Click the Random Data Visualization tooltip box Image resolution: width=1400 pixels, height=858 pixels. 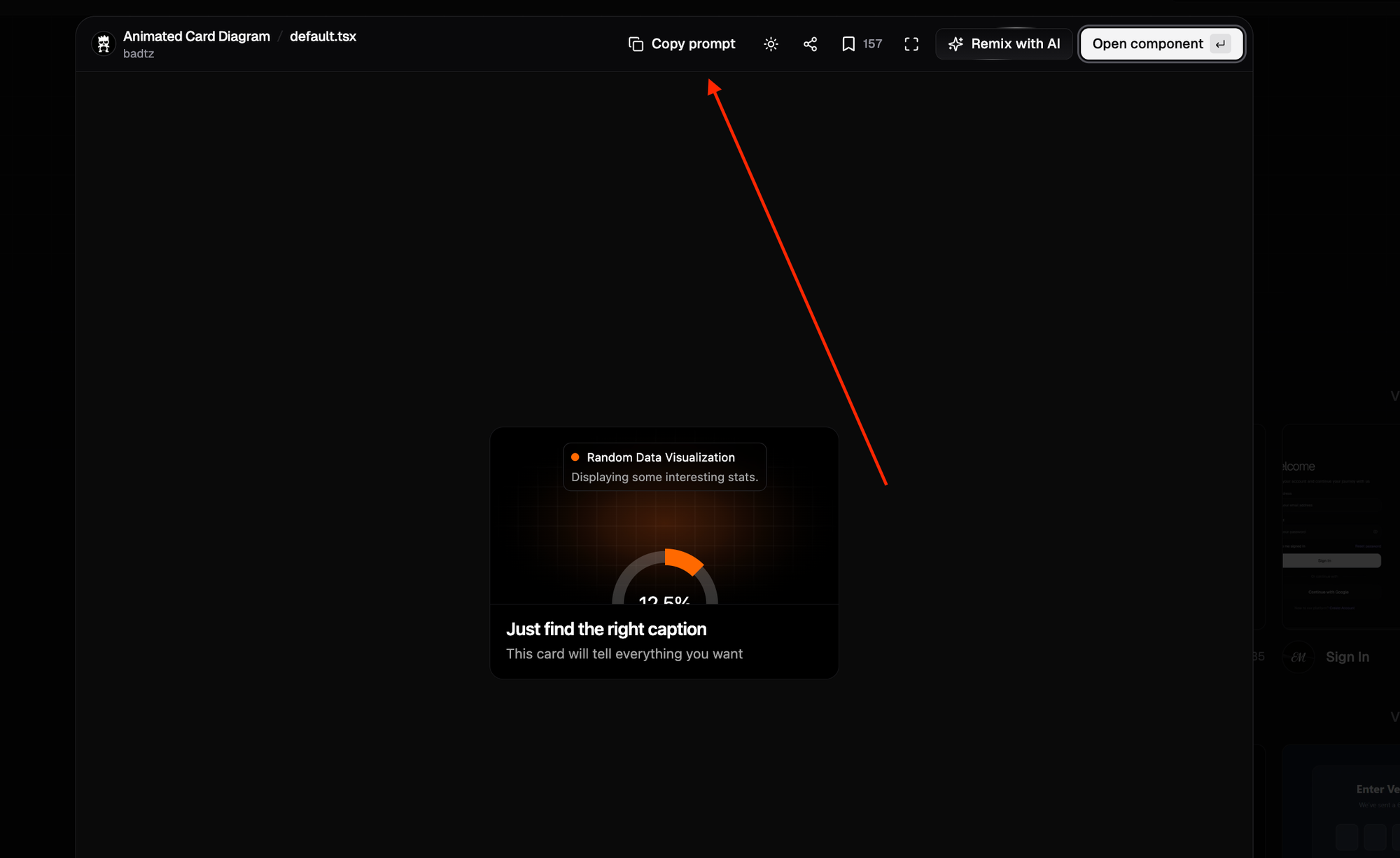point(664,467)
